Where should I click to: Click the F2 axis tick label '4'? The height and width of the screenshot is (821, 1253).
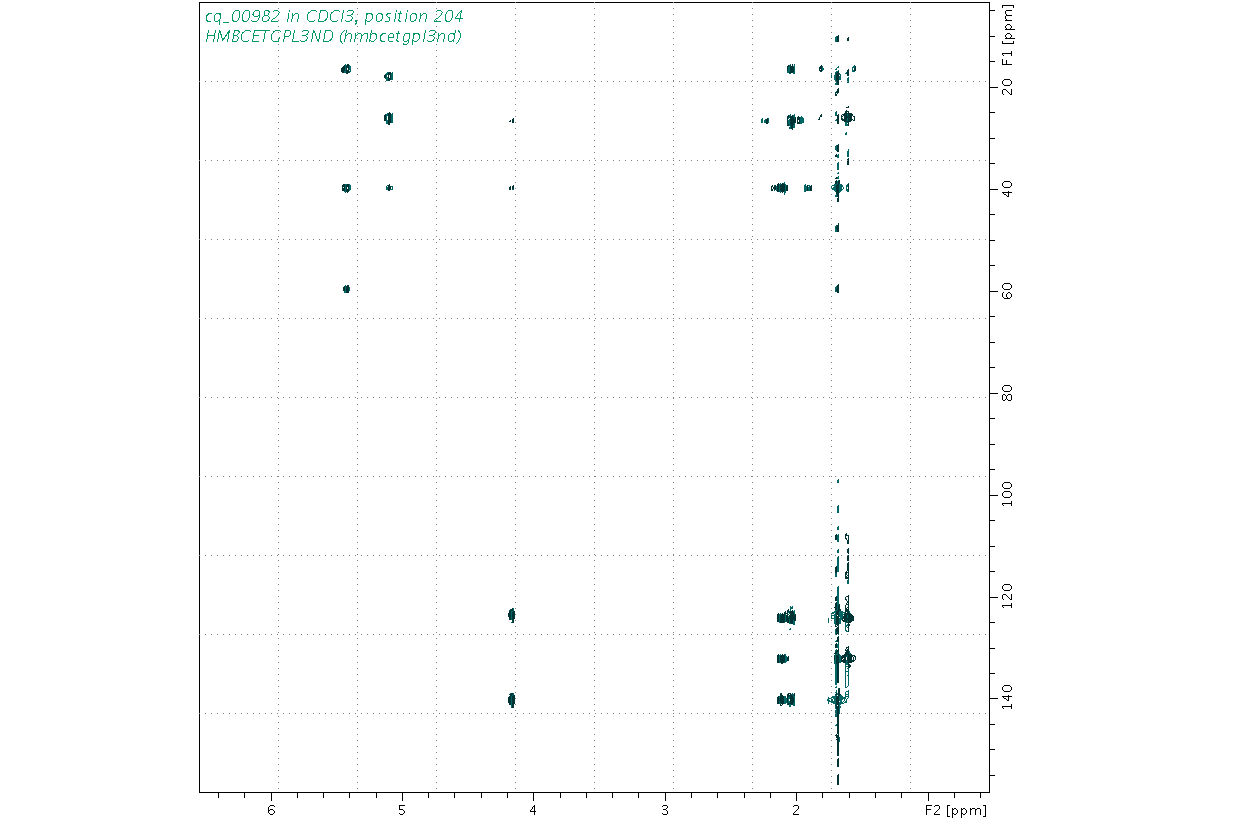[534, 808]
